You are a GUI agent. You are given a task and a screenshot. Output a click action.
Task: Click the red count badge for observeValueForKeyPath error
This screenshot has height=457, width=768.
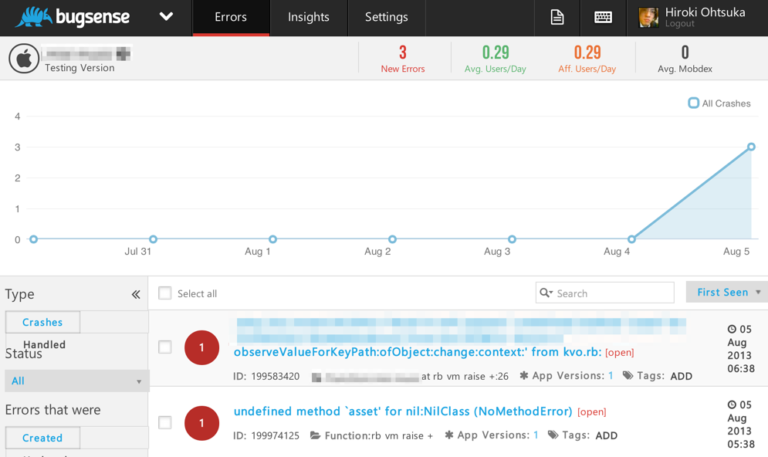(202, 347)
